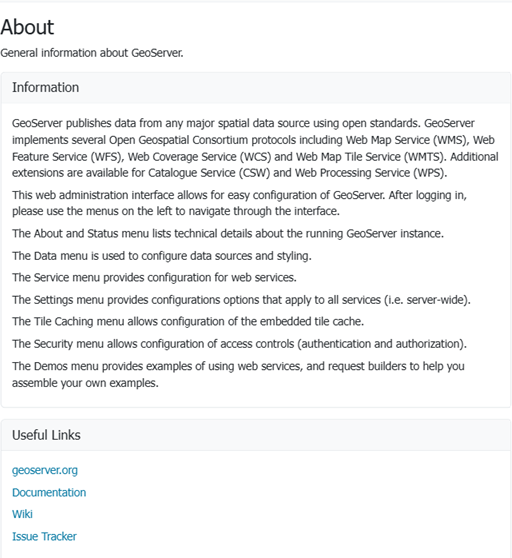Click the About page heading
Screen dimensions: 512x558
(x=27, y=27)
